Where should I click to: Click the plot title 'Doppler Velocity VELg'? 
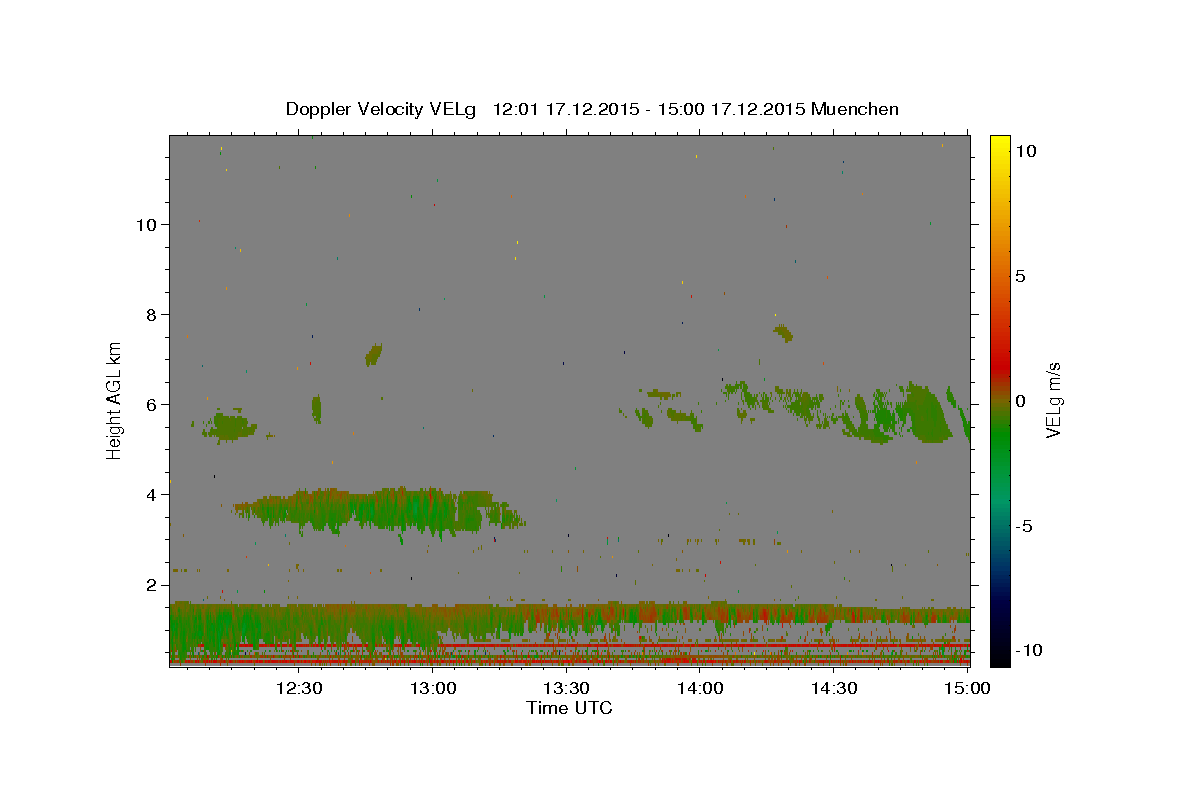(383, 109)
